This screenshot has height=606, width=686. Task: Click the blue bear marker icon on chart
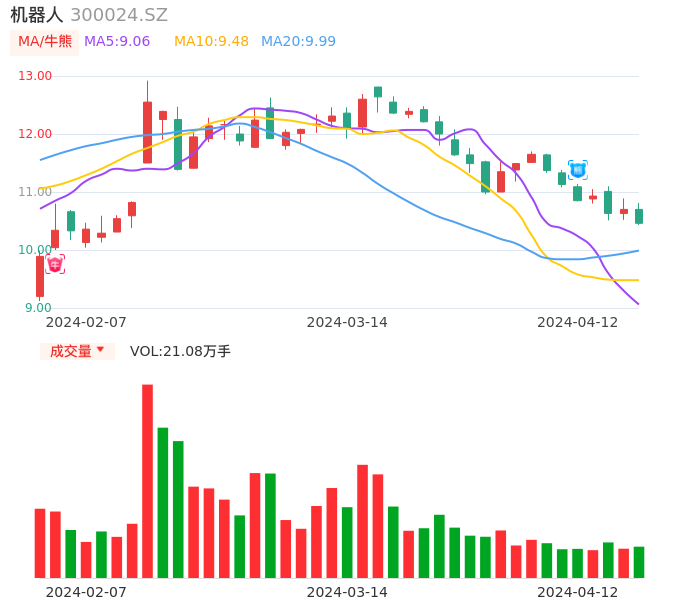tap(577, 170)
